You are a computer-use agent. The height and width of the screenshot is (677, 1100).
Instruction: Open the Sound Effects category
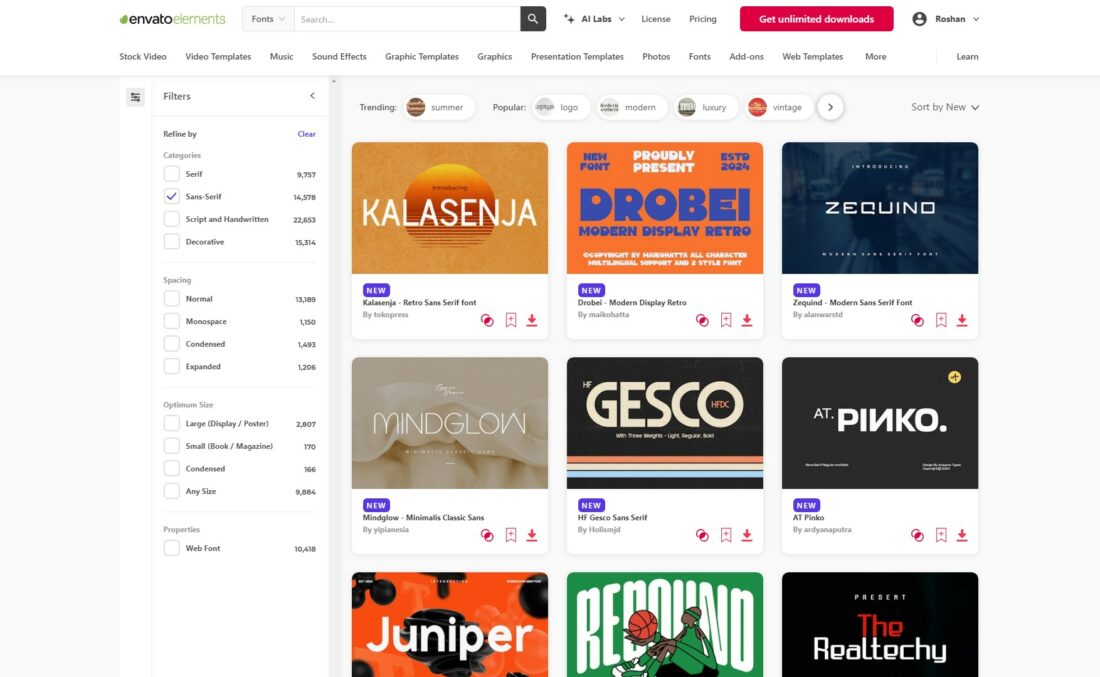pos(338,57)
